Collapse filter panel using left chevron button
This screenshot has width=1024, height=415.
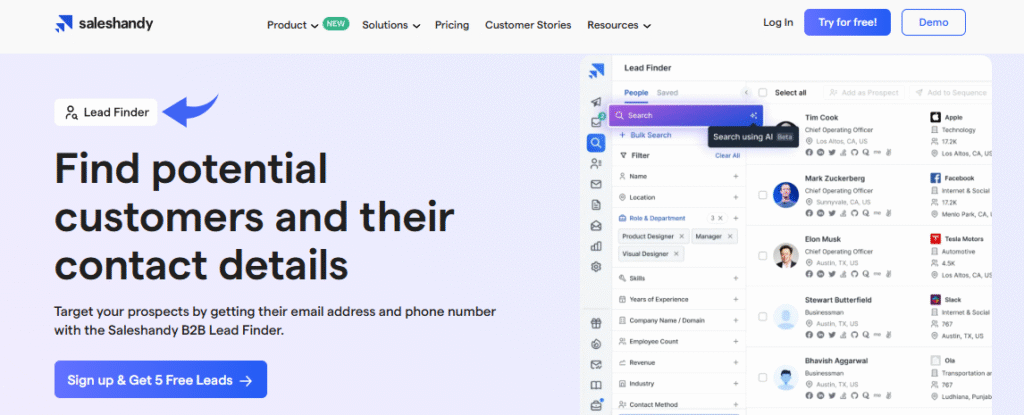pyautogui.click(x=746, y=93)
